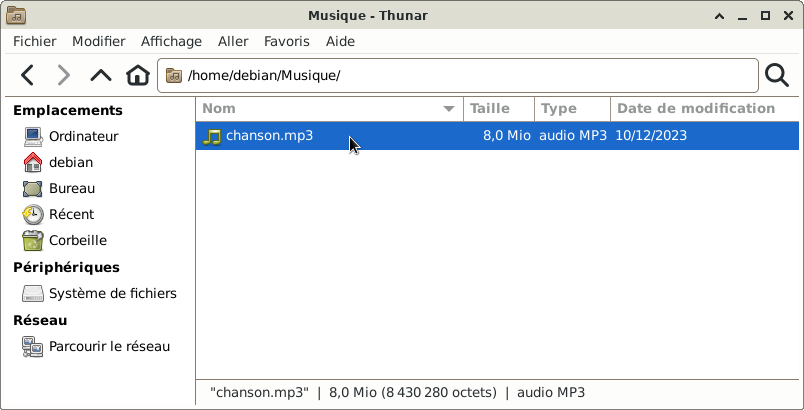Open the Favoris menu
This screenshot has width=804, height=410.
287,42
